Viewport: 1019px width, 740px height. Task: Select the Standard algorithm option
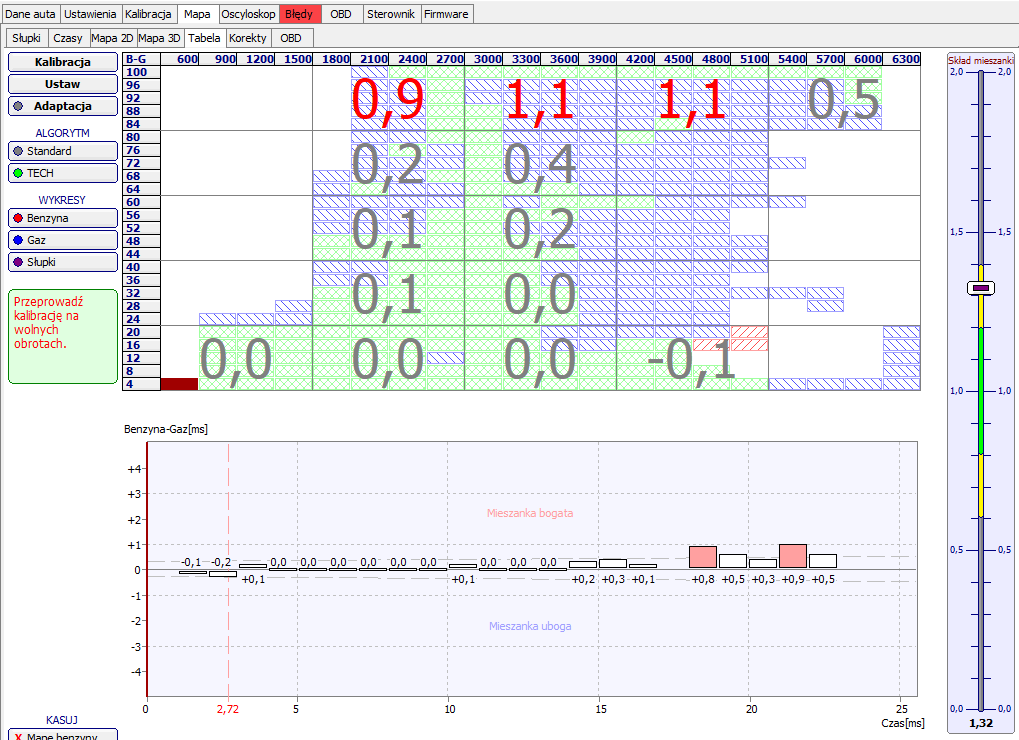pos(63,151)
